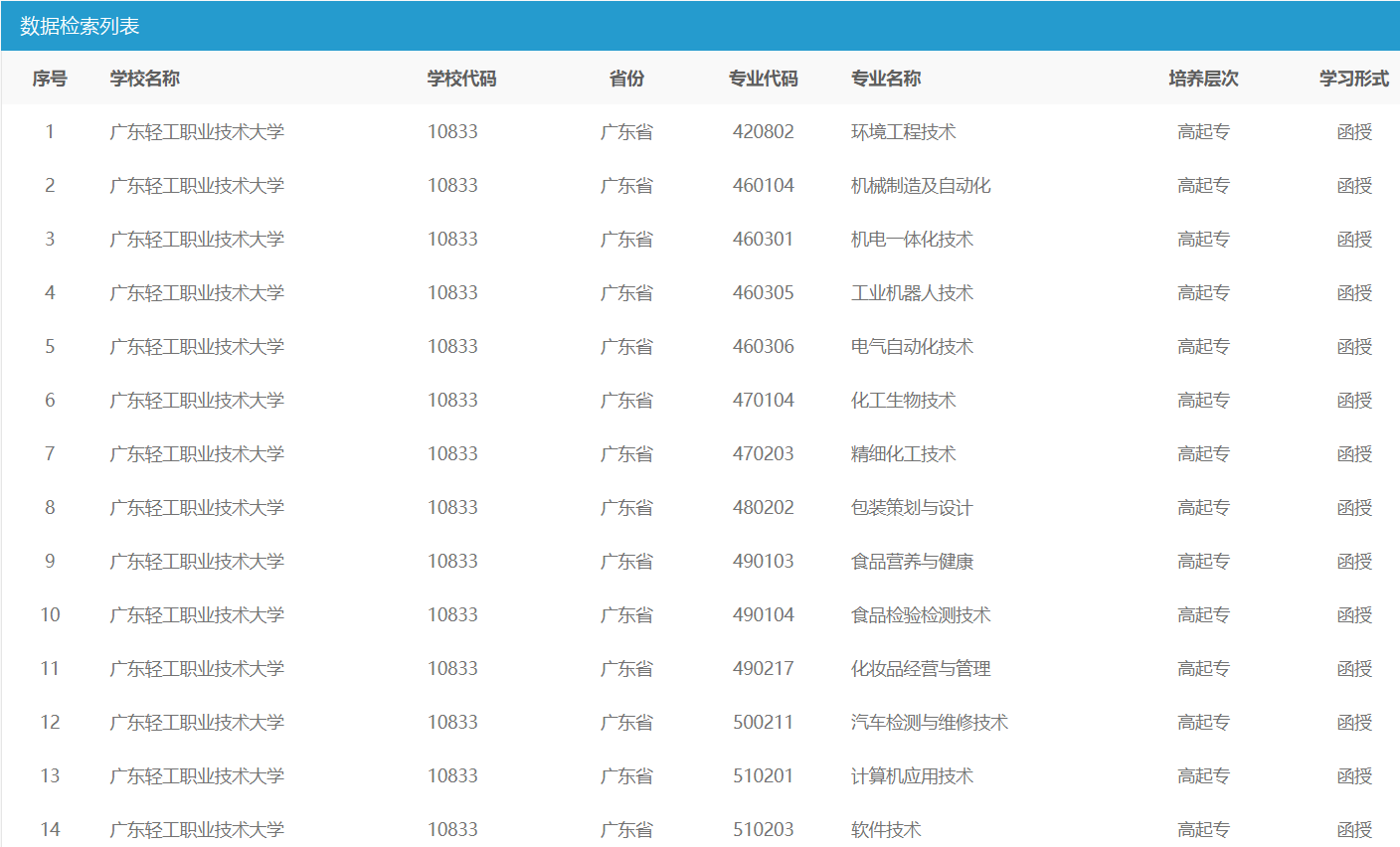
Task: Click row number 1 in 序号 column
Action: (50, 132)
